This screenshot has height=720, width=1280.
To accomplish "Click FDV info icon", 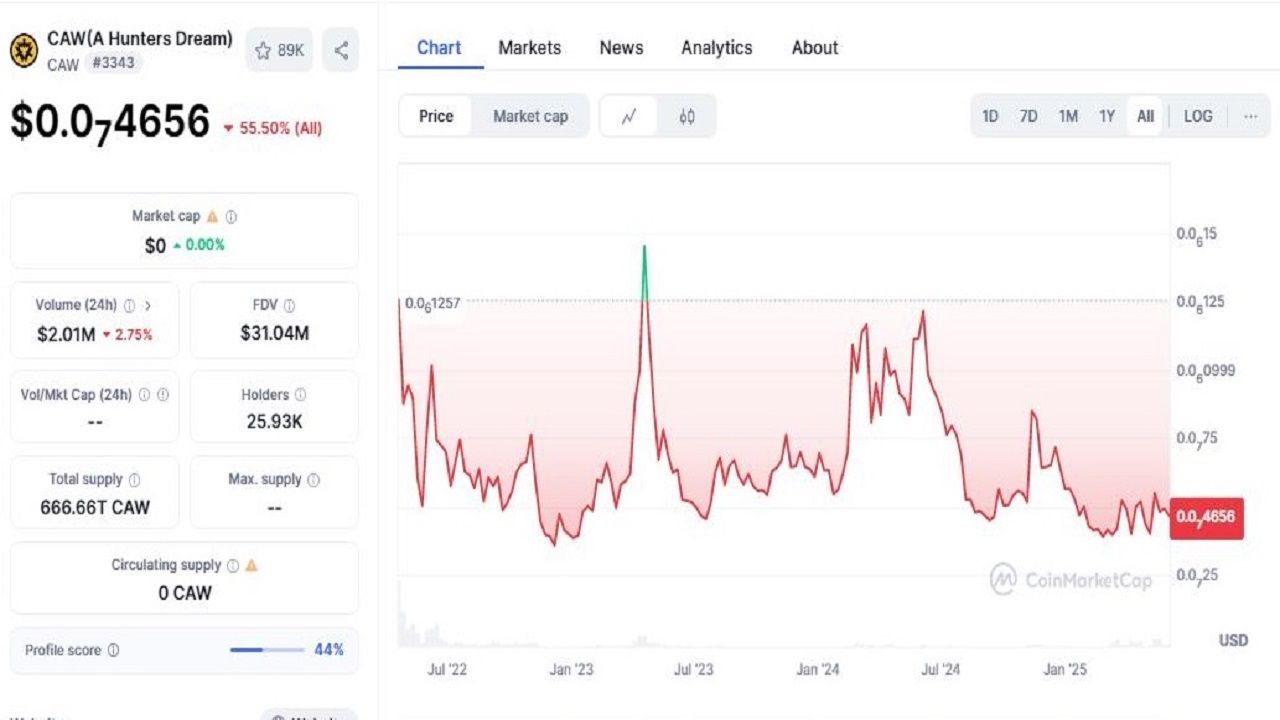I will coord(289,306).
